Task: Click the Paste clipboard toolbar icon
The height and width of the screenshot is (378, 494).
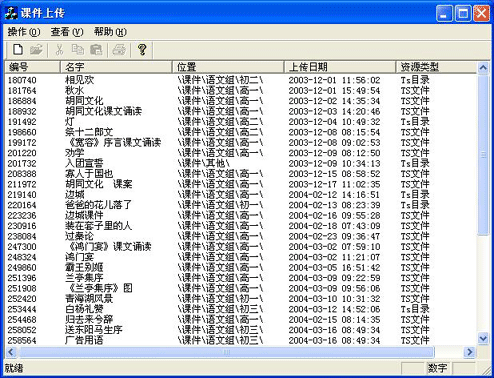Action: [x=96, y=50]
